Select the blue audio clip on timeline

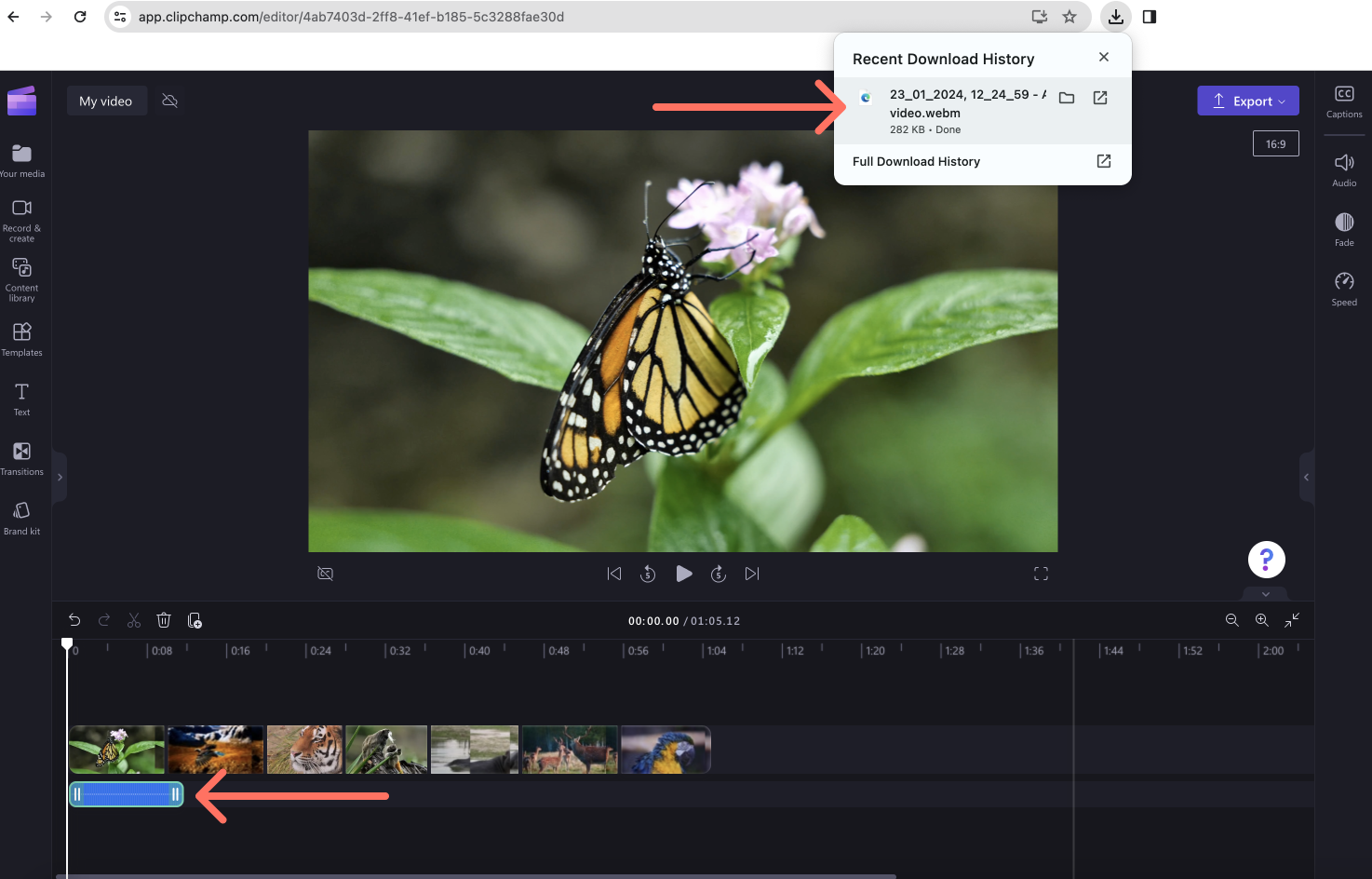[x=127, y=794]
